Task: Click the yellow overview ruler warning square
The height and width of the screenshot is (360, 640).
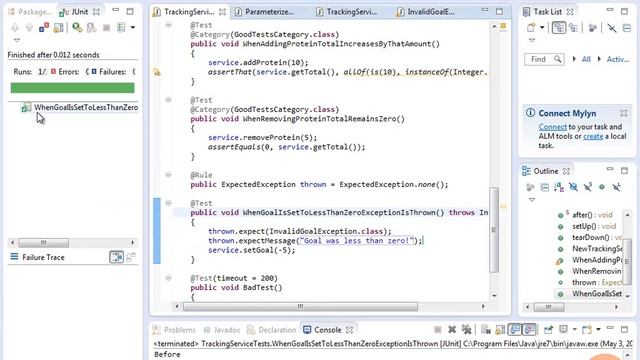Action: tap(503, 26)
